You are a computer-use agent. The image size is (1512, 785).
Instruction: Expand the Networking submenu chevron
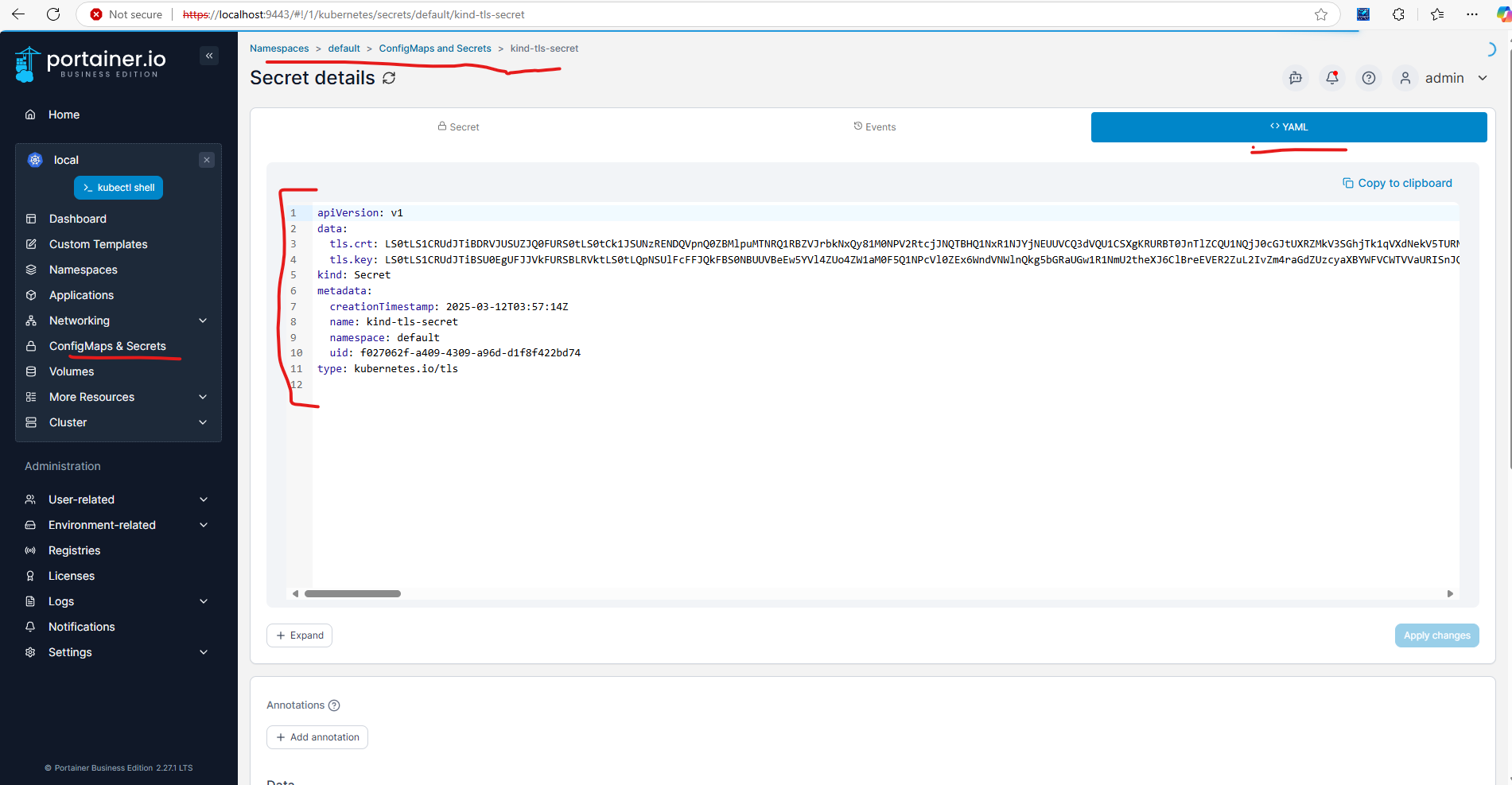click(203, 321)
